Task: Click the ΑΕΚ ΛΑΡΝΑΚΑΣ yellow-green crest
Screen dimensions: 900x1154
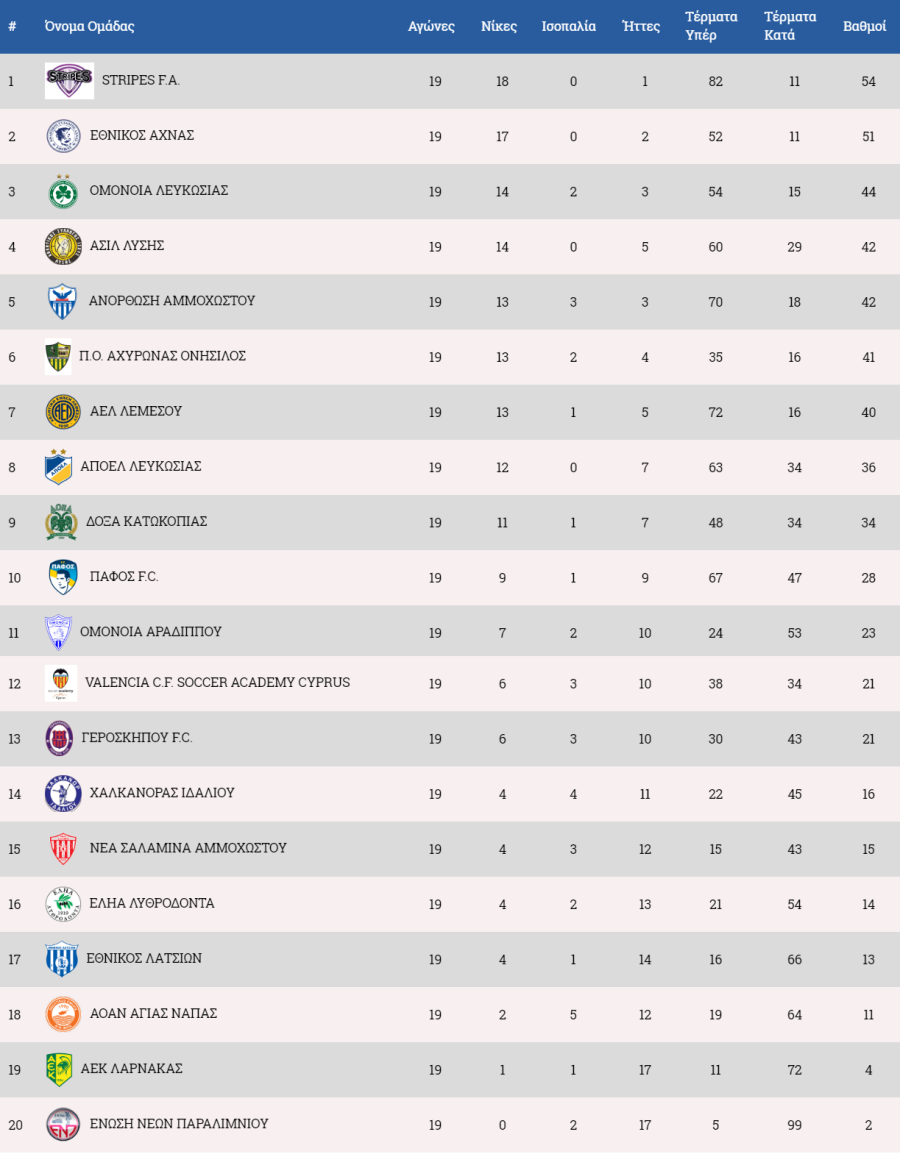Action: pos(59,1070)
